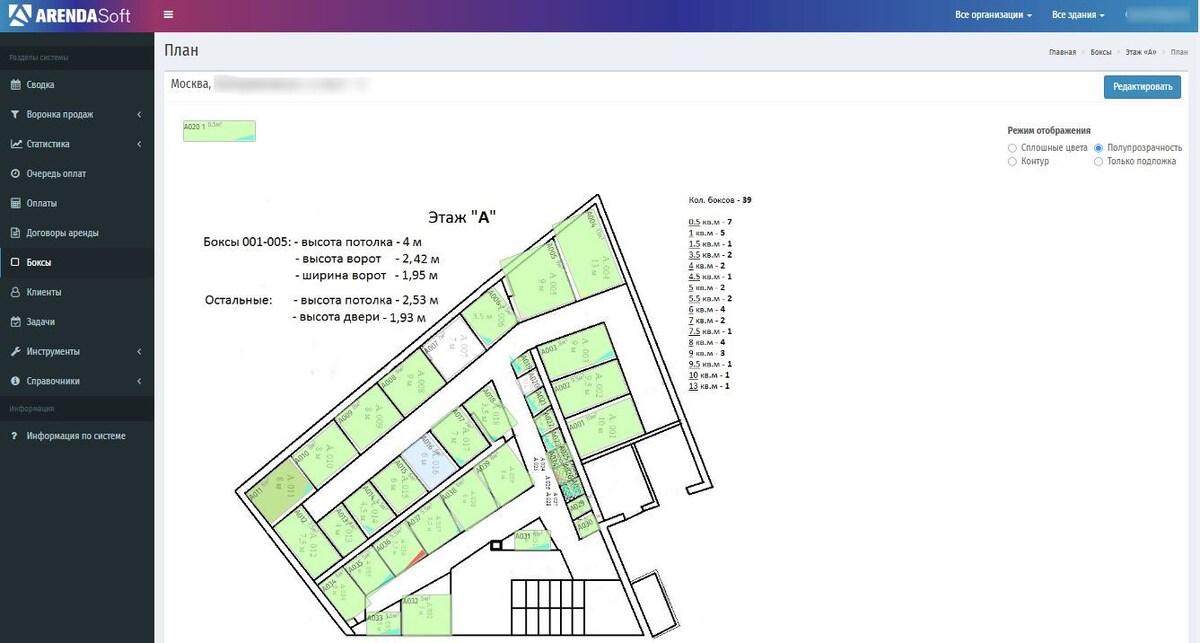Click the funnel icon for Воронка продаж

[x=15, y=114]
